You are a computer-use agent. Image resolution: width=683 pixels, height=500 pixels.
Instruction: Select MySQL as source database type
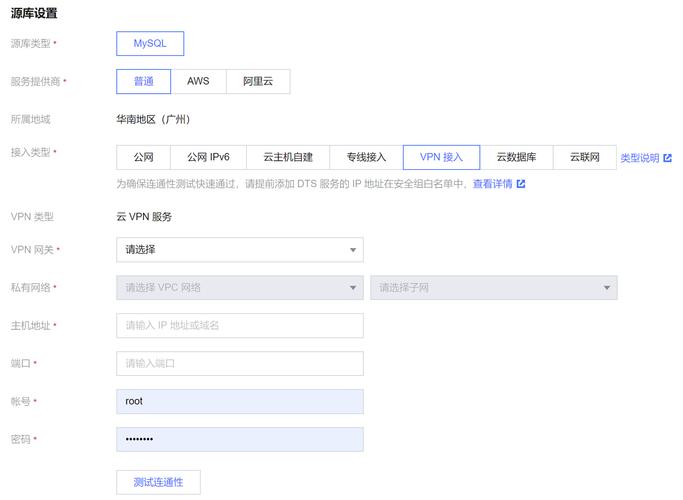coord(150,44)
